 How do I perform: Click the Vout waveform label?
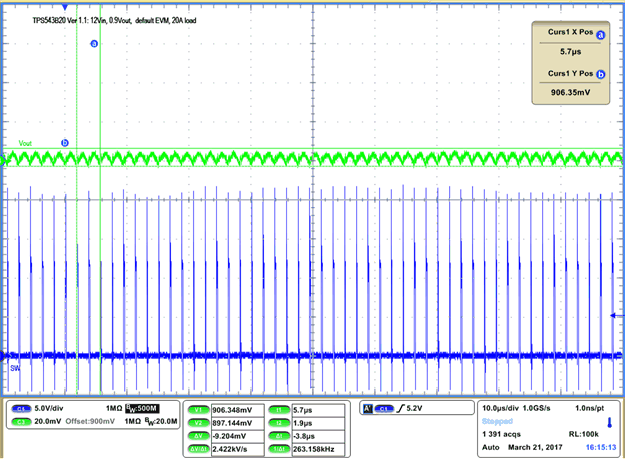pos(25,143)
